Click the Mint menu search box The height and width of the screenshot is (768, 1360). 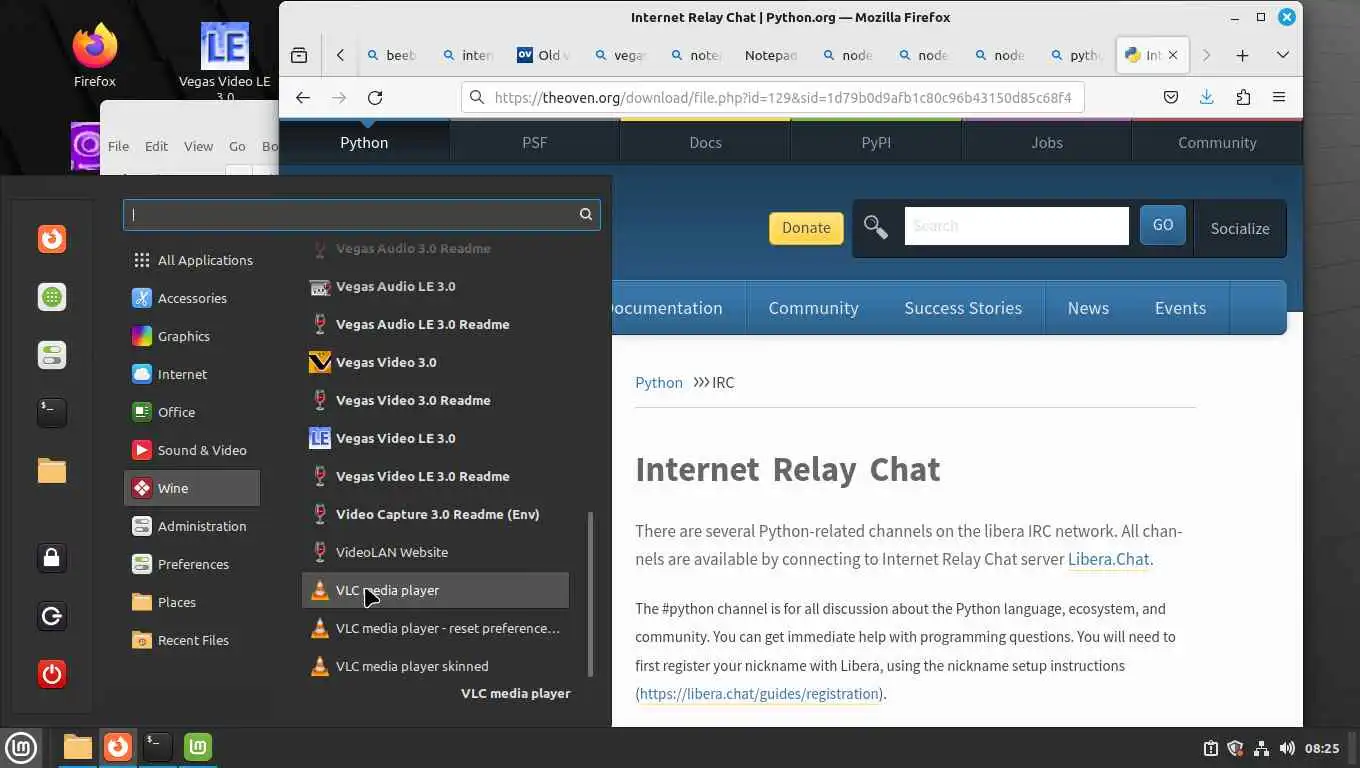[x=361, y=214]
